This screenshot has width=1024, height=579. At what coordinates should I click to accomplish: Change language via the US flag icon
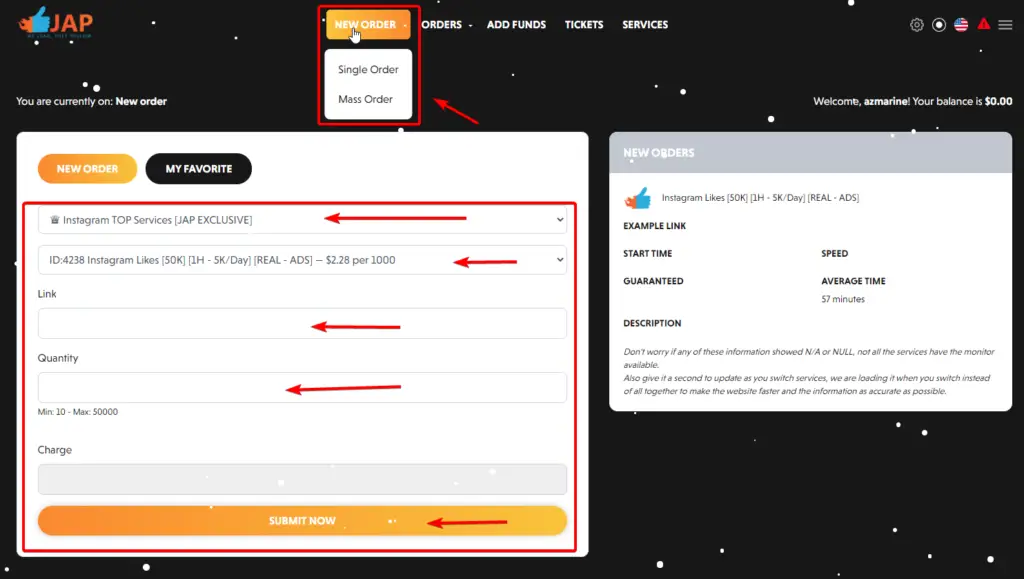click(961, 25)
